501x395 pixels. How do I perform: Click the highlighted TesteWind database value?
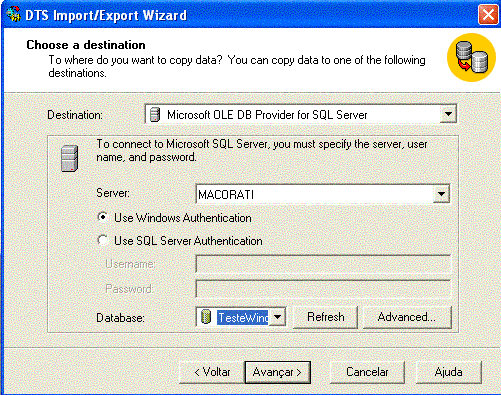[243, 317]
